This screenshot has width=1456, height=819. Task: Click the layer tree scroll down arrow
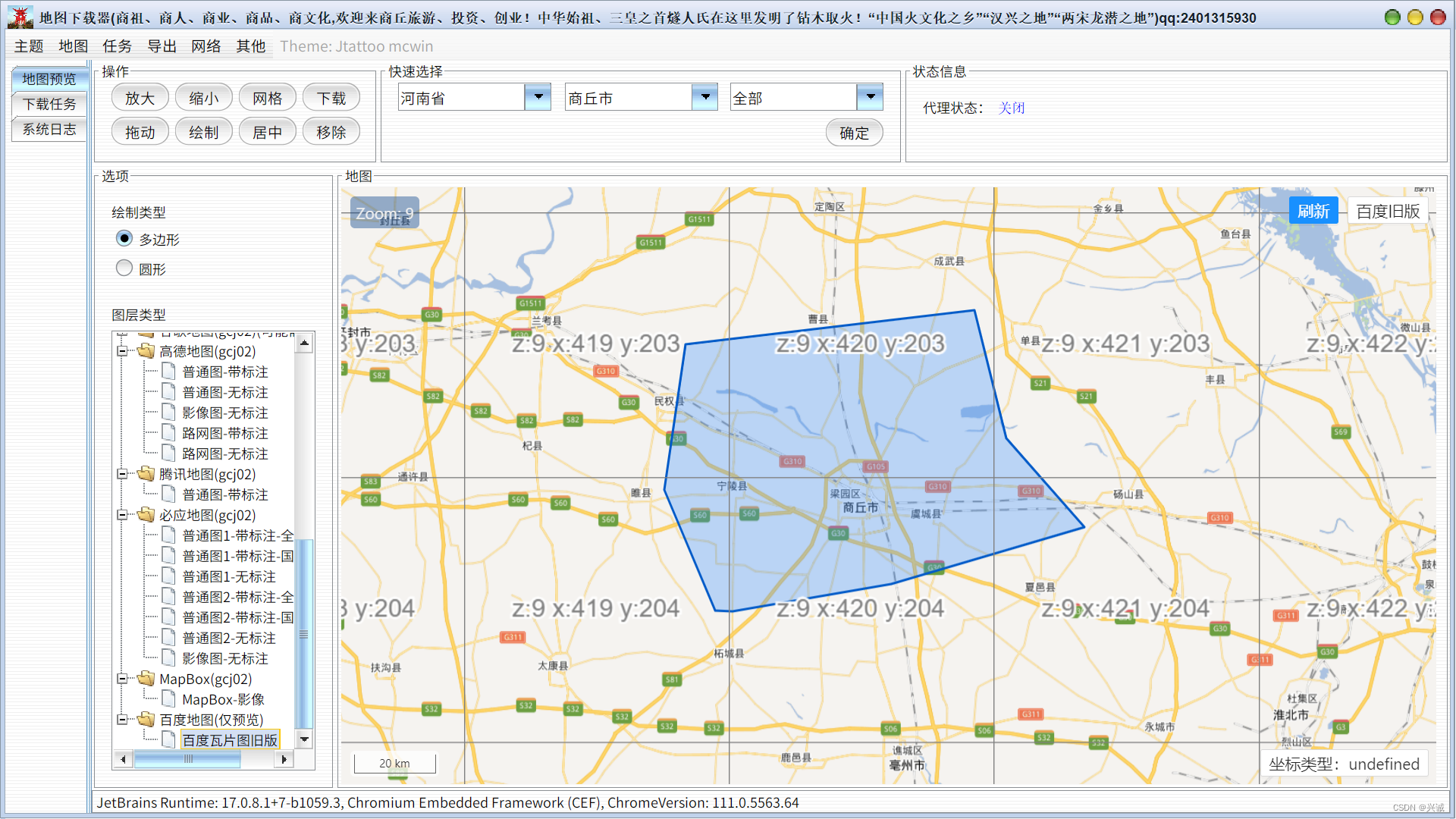pyautogui.click(x=304, y=739)
